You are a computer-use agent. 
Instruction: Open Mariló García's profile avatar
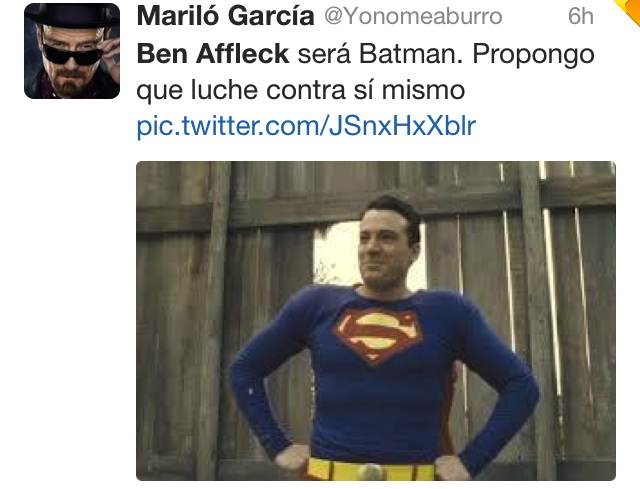72,51
